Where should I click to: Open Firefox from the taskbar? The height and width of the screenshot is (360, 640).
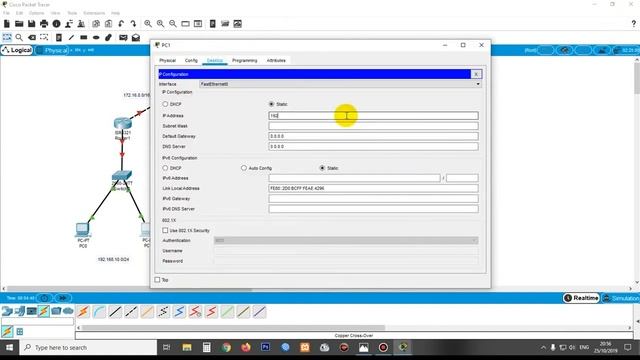(x=246, y=347)
